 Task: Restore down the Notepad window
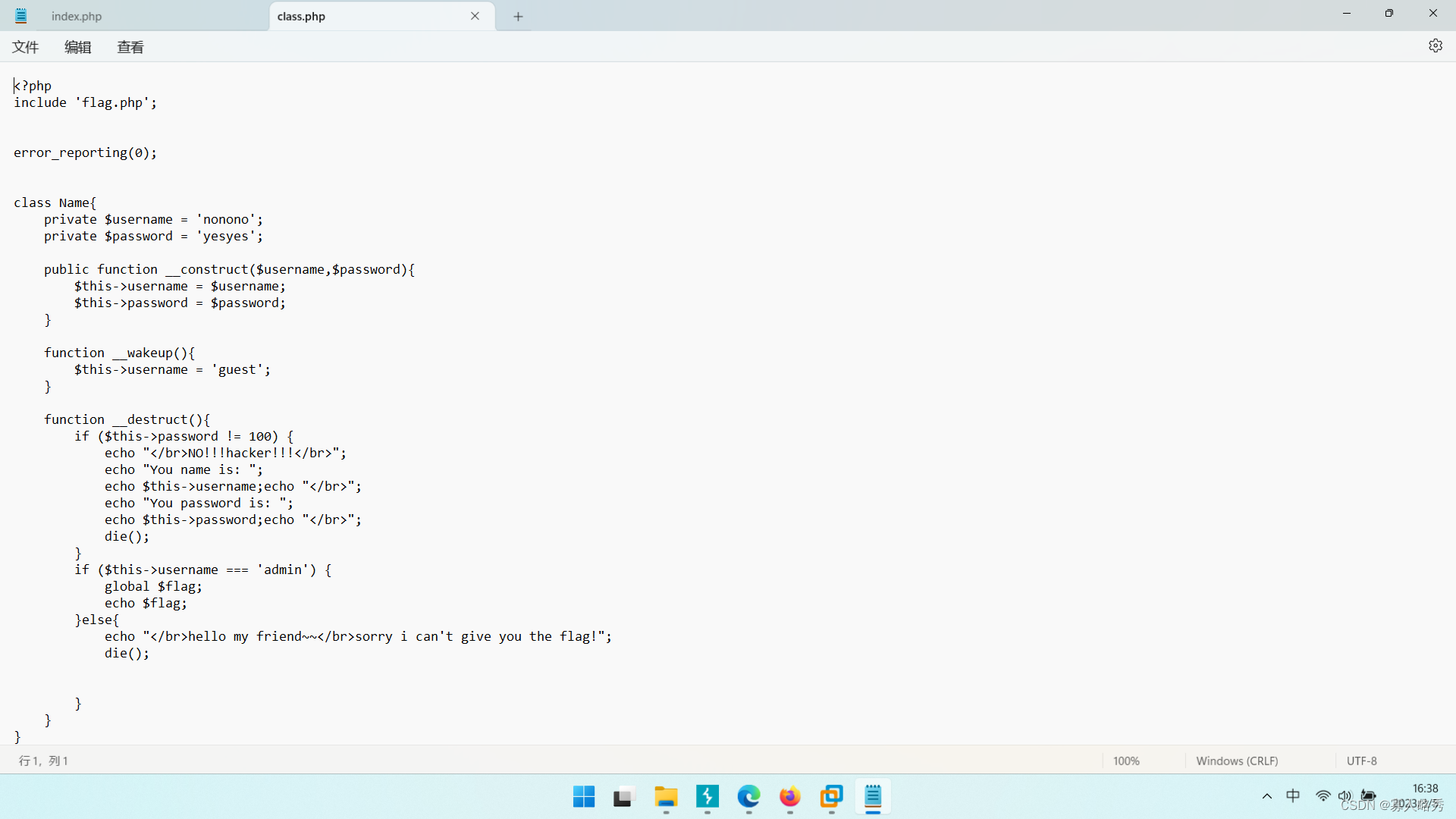1389,14
